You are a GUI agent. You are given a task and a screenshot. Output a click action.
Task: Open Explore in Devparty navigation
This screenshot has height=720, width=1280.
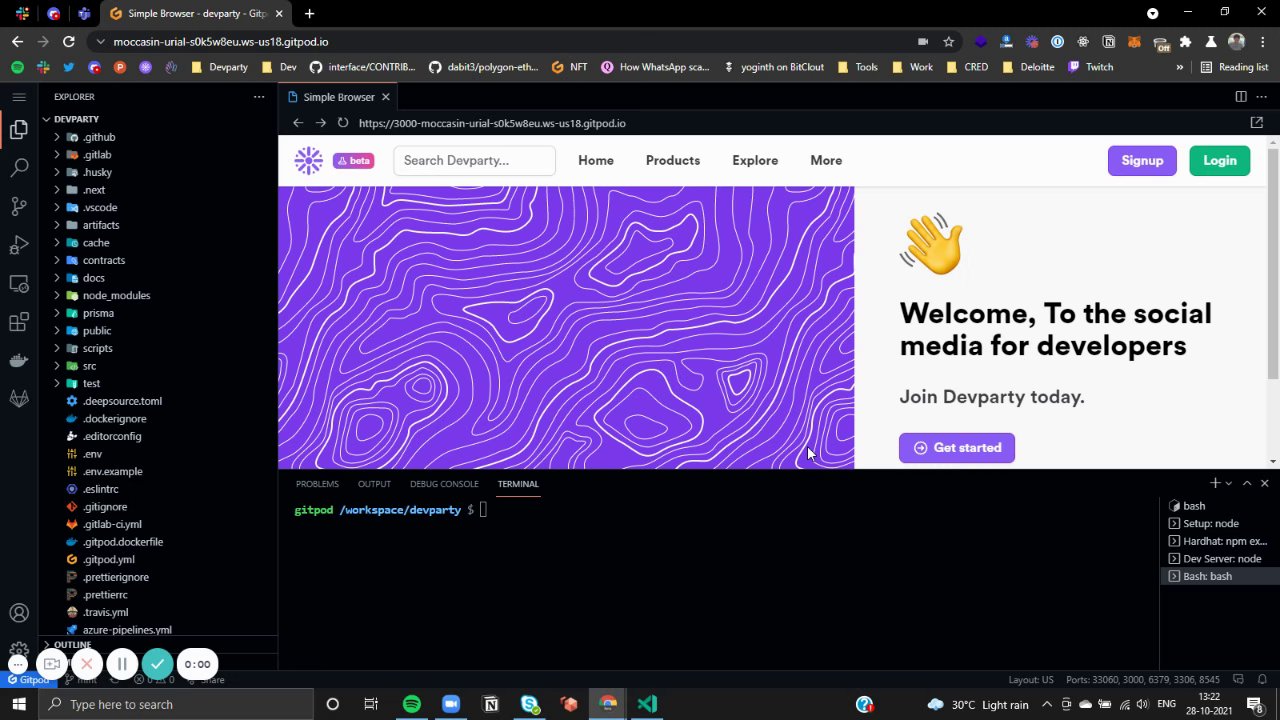755,160
